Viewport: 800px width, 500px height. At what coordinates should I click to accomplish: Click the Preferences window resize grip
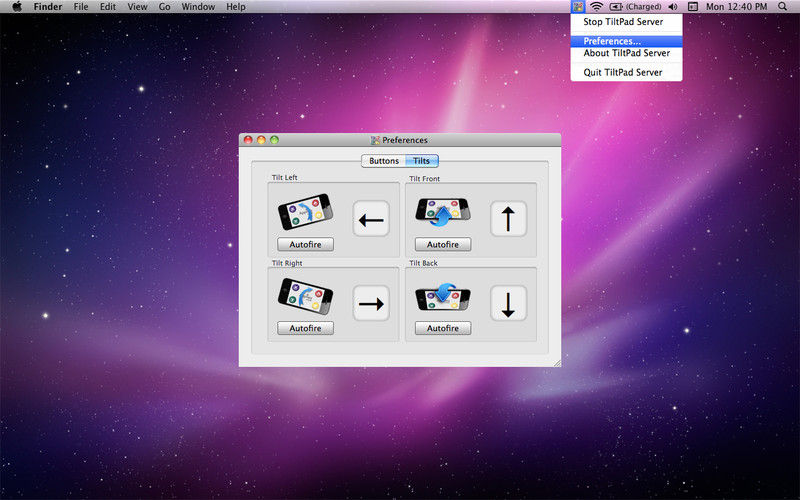(x=557, y=363)
